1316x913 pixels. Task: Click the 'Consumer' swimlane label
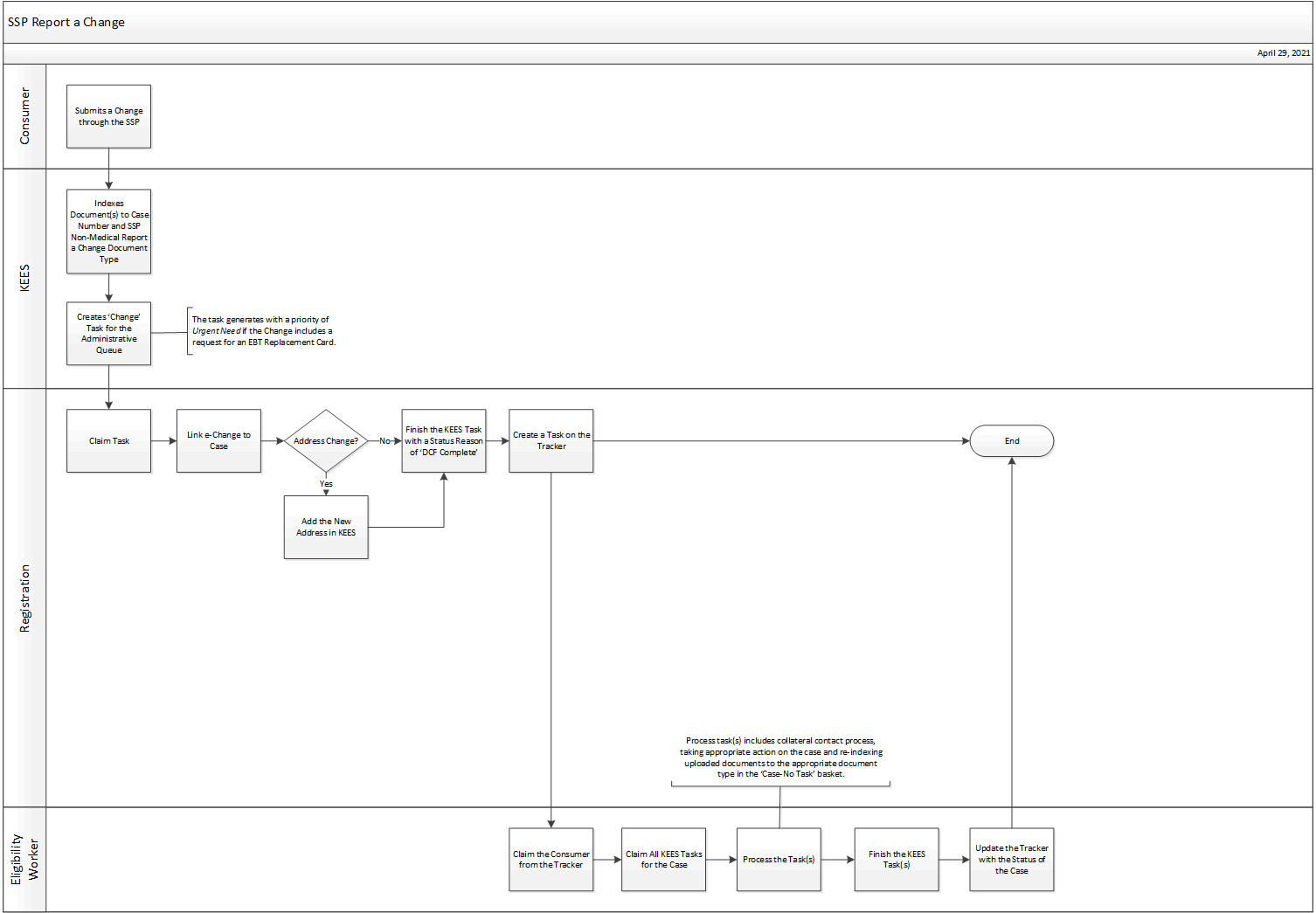[x=24, y=116]
